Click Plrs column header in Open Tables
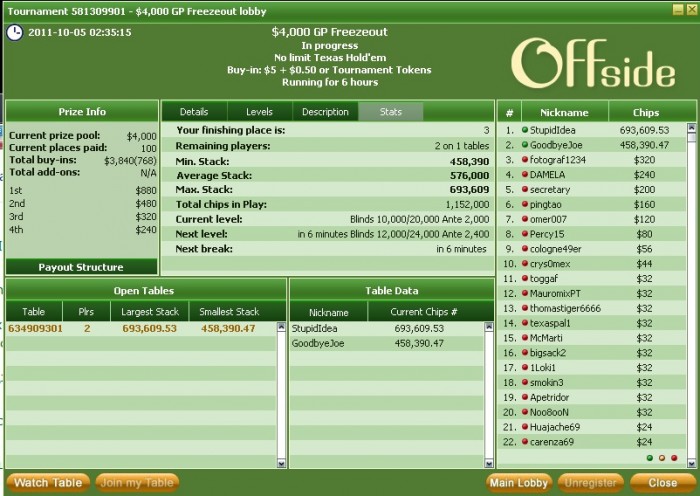This screenshot has width=700, height=496. [x=86, y=312]
